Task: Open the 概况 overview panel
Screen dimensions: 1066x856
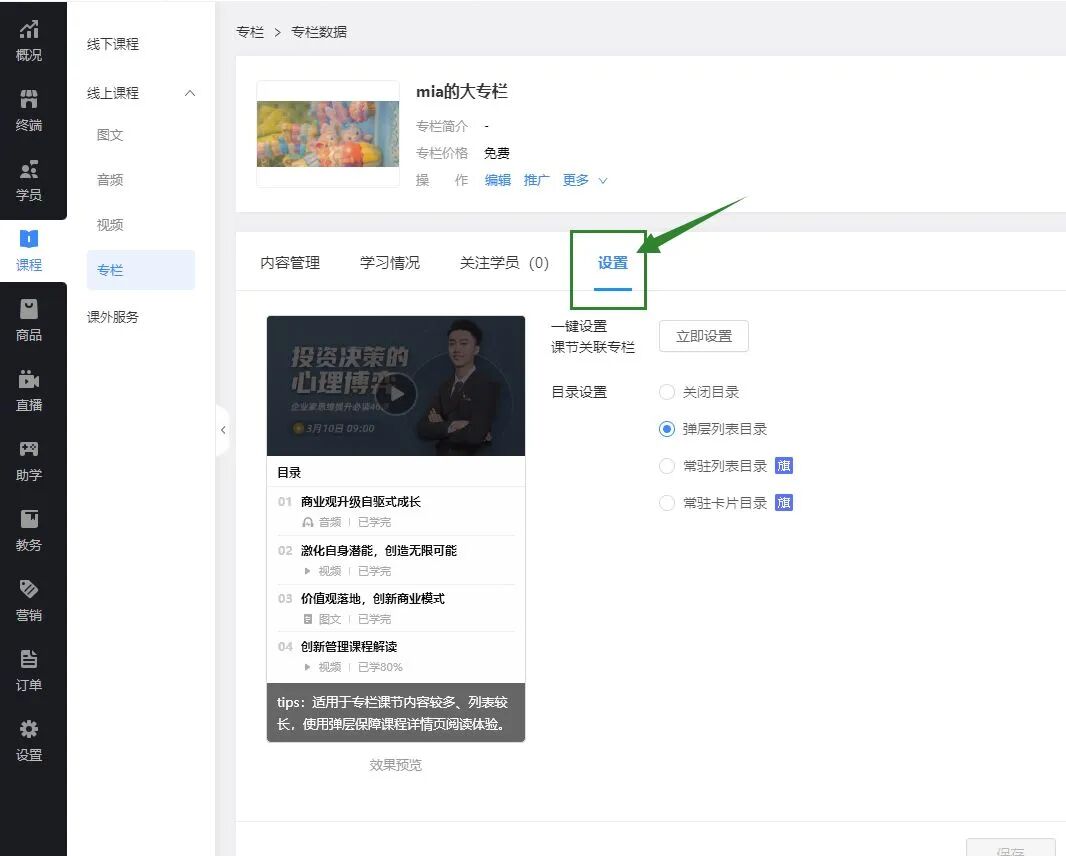Action: point(33,43)
